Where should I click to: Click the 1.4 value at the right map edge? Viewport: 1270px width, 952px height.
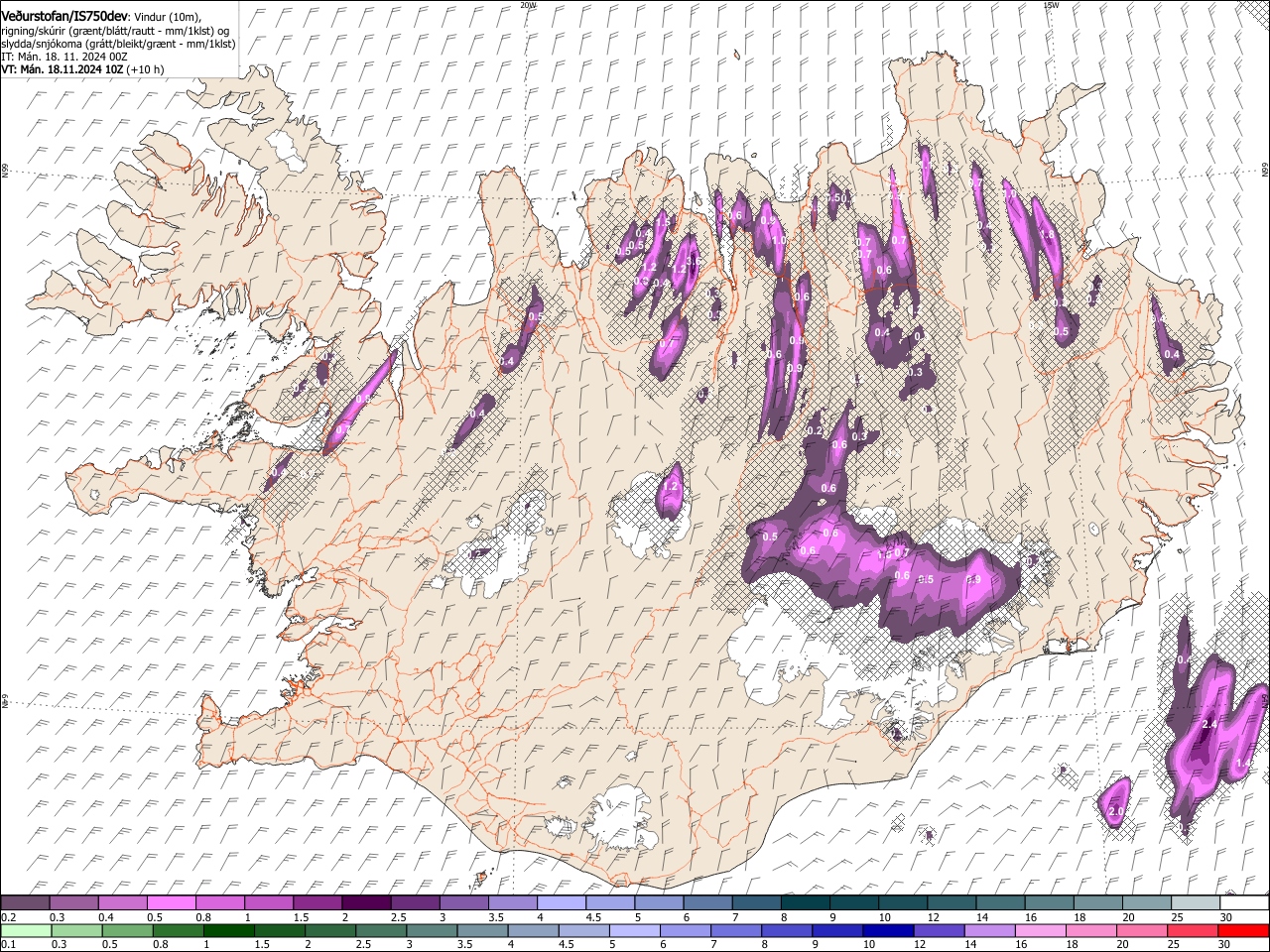[1244, 763]
